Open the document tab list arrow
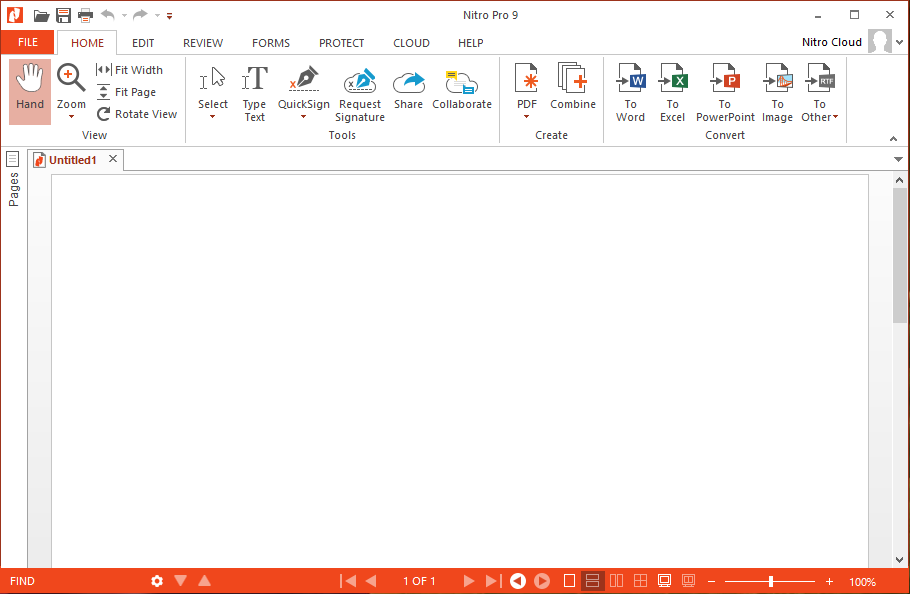The height and width of the screenshot is (594, 910). pyautogui.click(x=898, y=160)
